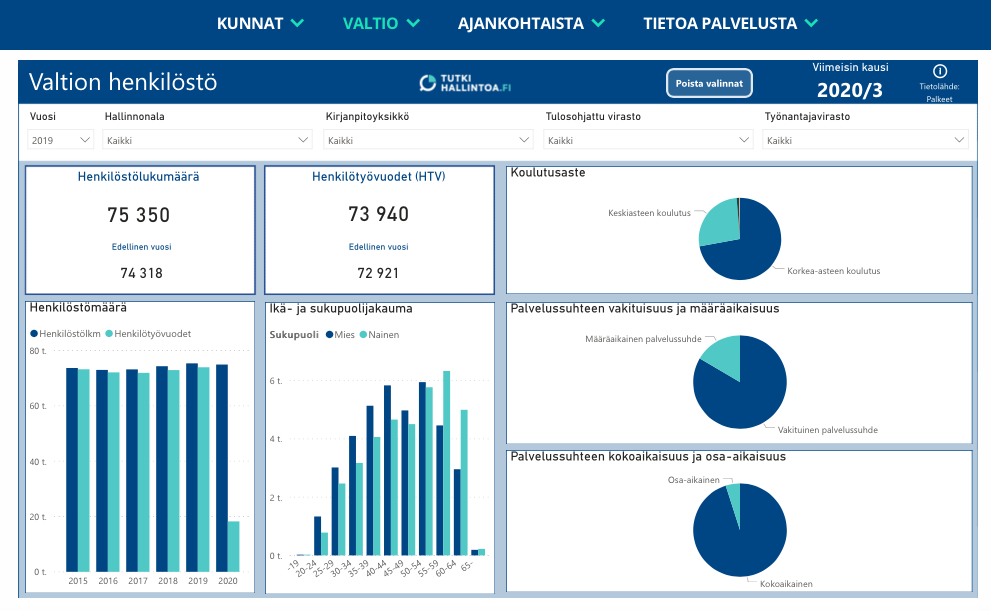Click the Henkilöstölukumäärä card

click(x=139, y=231)
